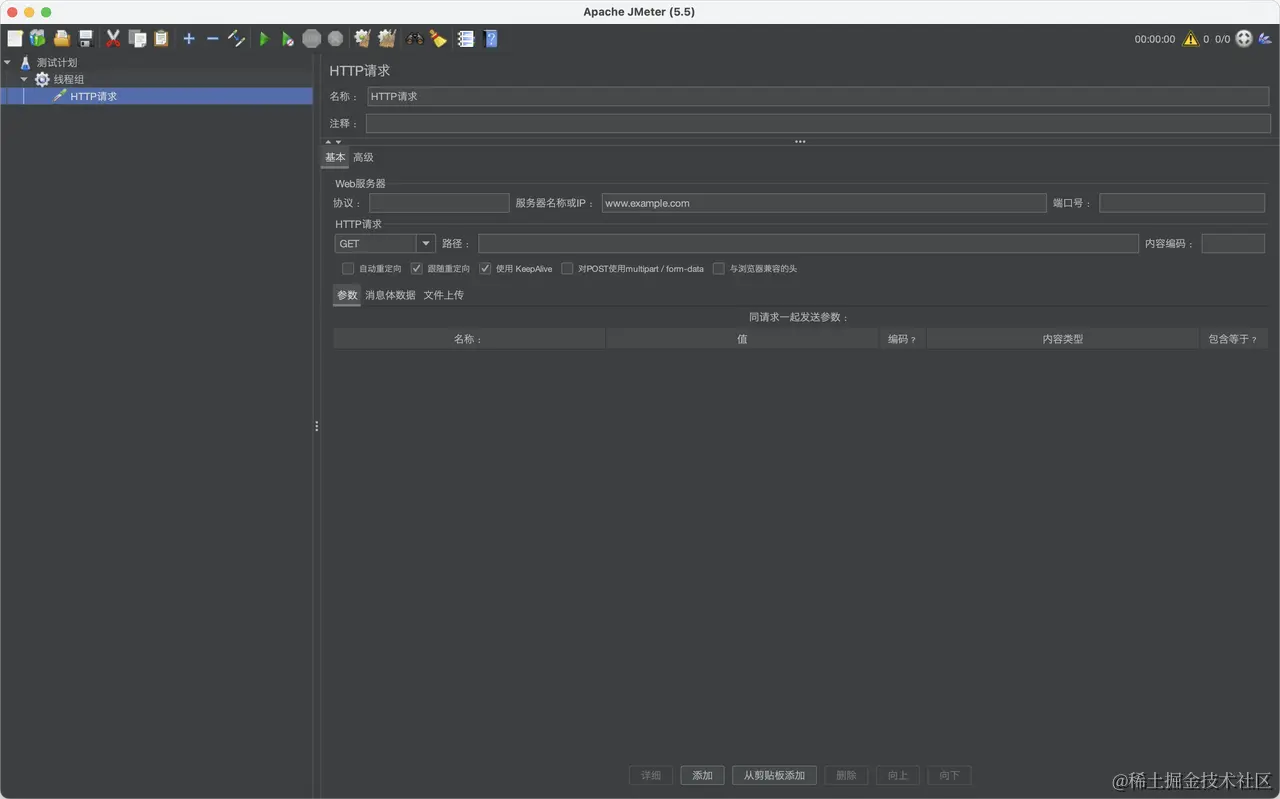Select 线程组 label in tree
The height and width of the screenshot is (799, 1280).
[x=69, y=79]
